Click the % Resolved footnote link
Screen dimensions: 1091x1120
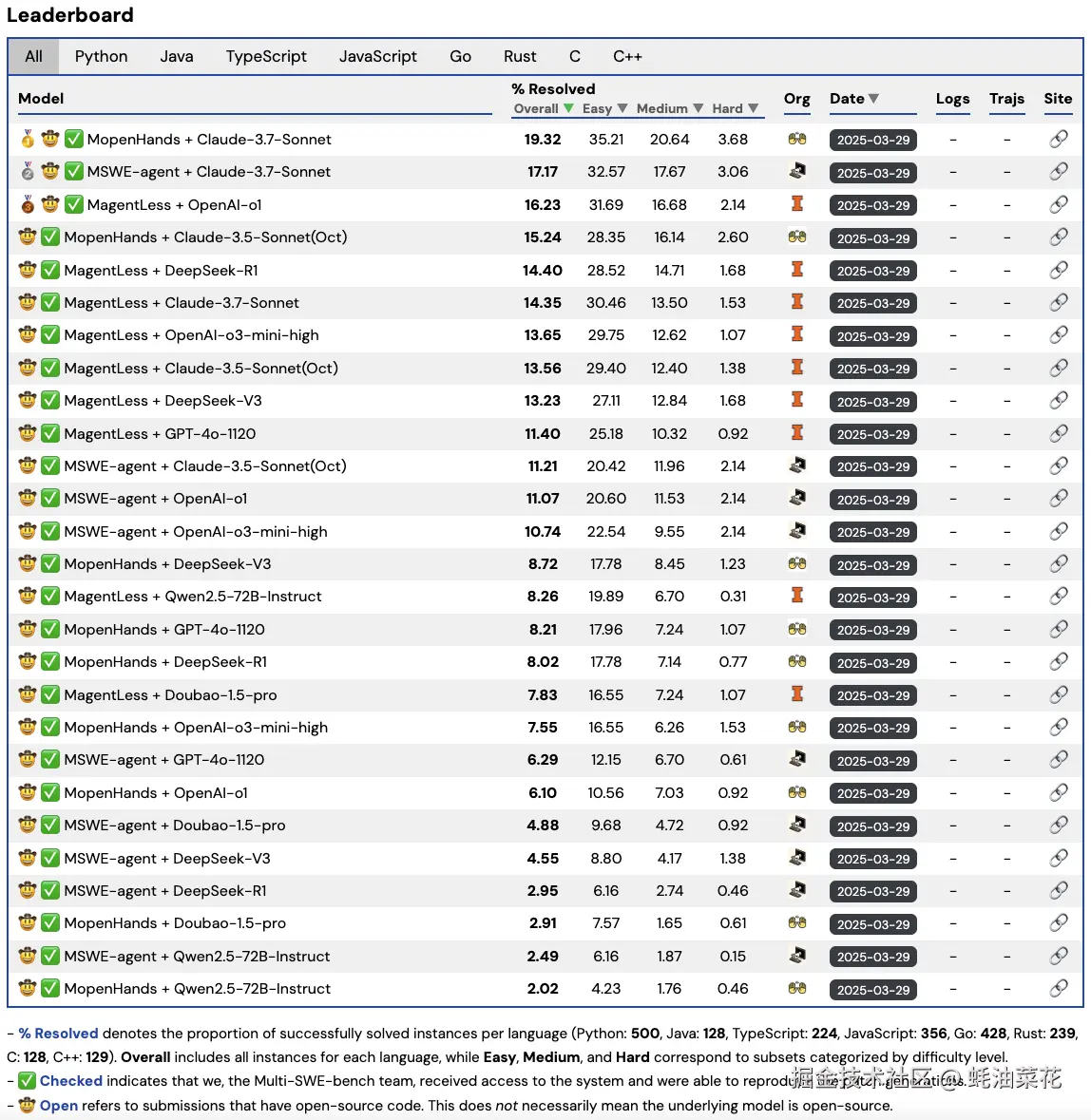[58, 1033]
